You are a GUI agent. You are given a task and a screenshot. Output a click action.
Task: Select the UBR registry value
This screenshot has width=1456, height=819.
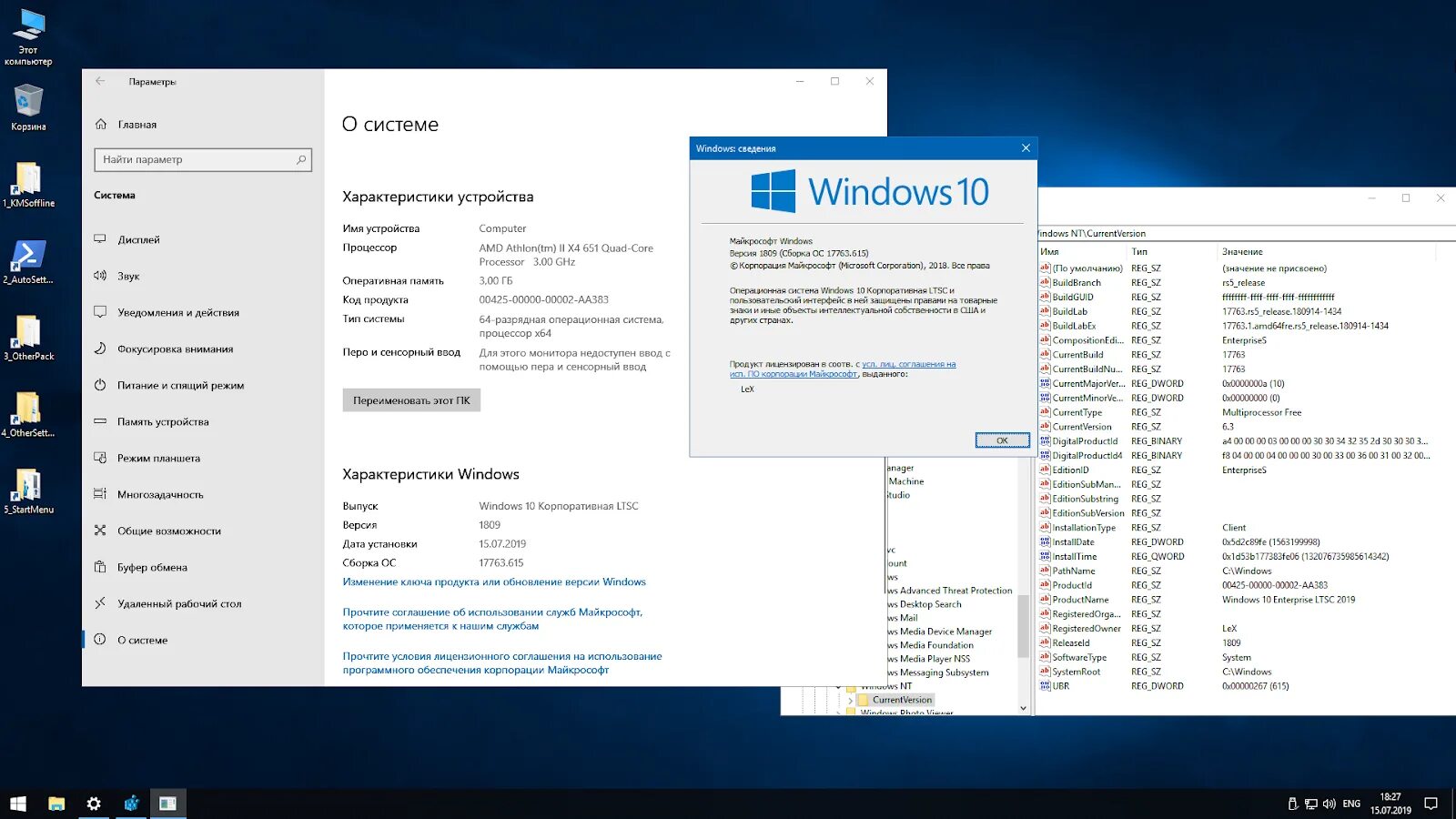click(1061, 686)
